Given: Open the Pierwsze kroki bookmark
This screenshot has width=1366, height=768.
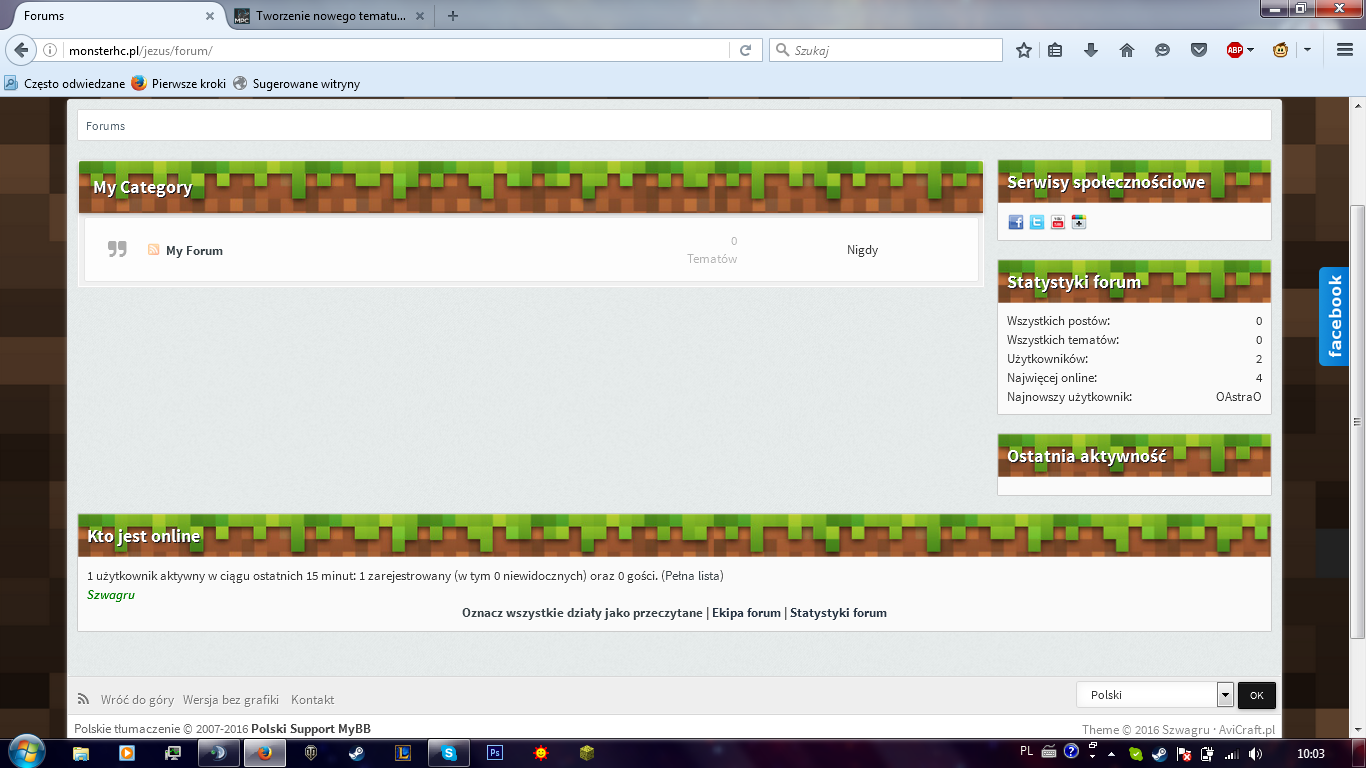Looking at the screenshot, I should 179,84.
